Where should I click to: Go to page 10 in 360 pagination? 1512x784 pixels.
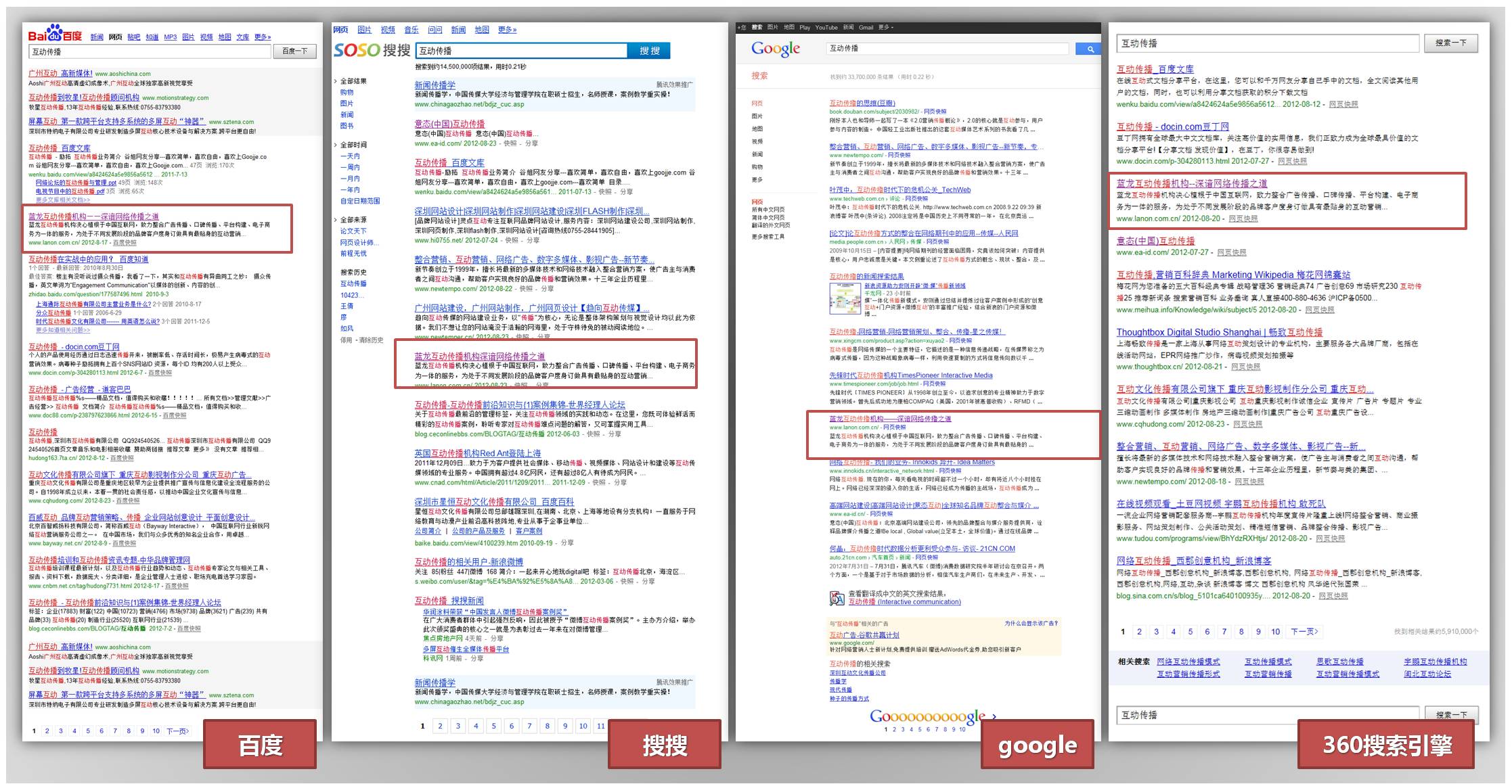(1275, 631)
